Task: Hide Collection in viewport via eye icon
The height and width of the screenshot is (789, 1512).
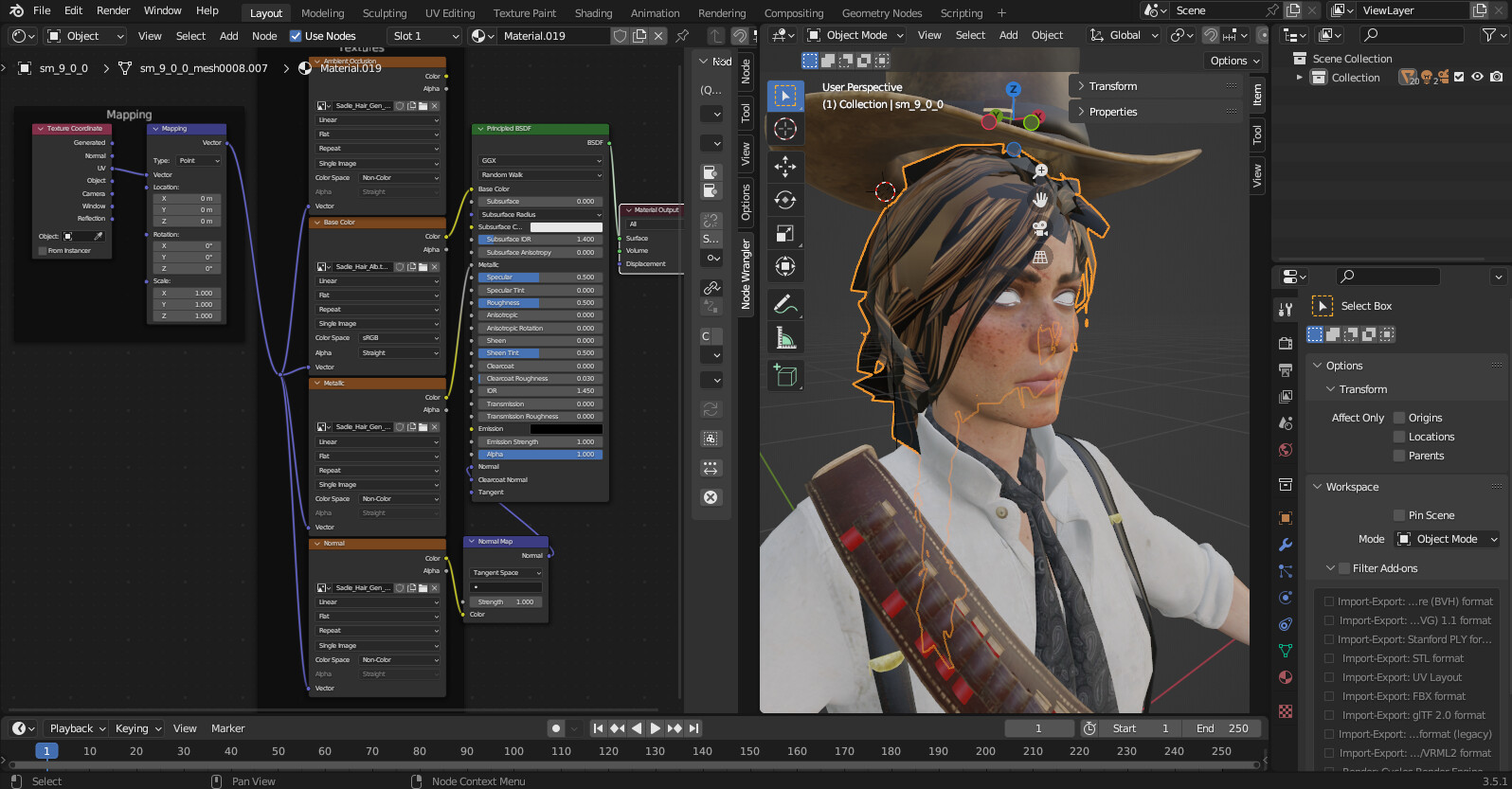Action: [1477, 78]
